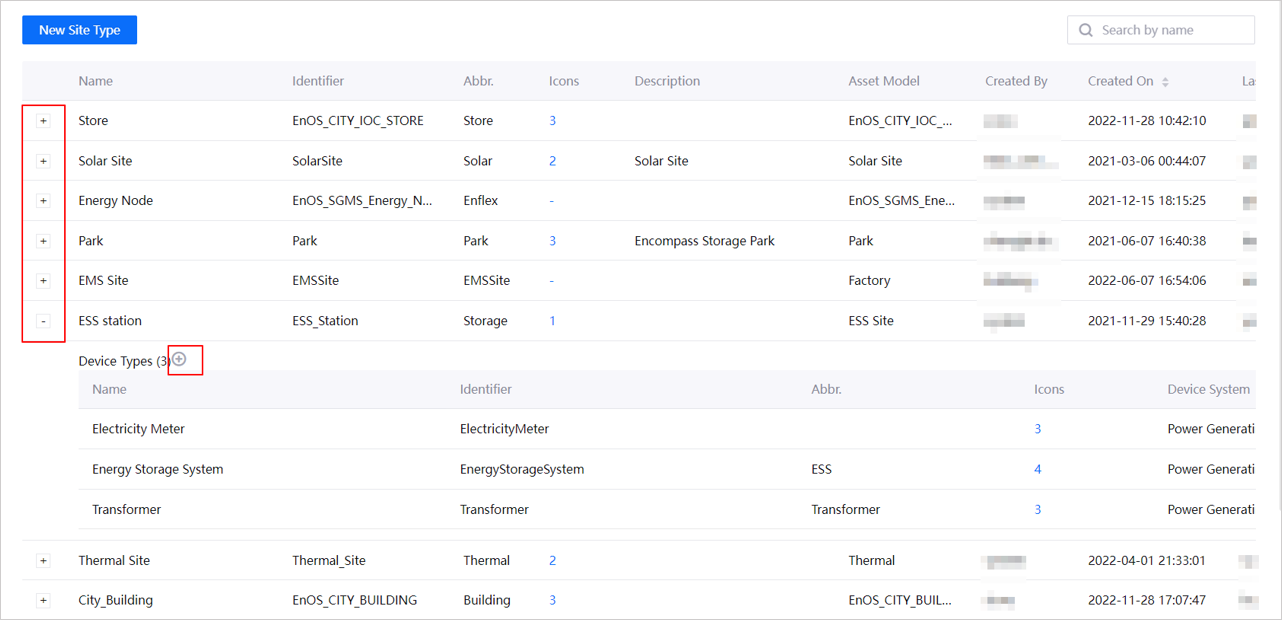The image size is (1282, 620).
Task: Expand the Park row details
Action: [43, 241]
